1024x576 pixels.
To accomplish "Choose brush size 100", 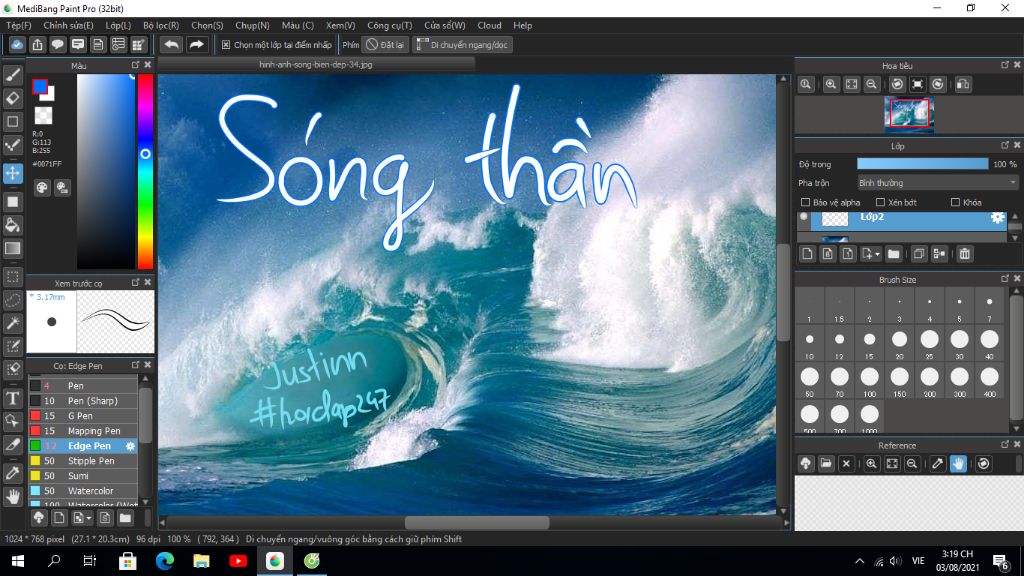I will [x=869, y=379].
